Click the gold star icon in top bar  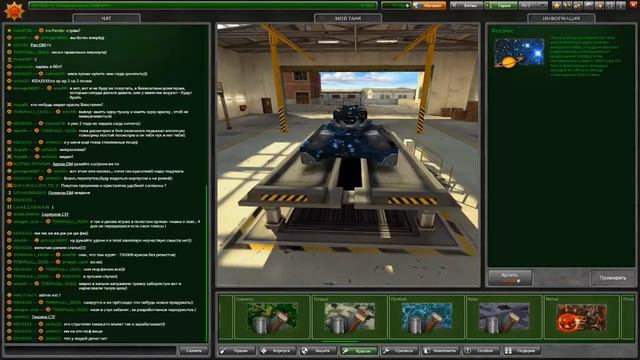coord(556,5)
